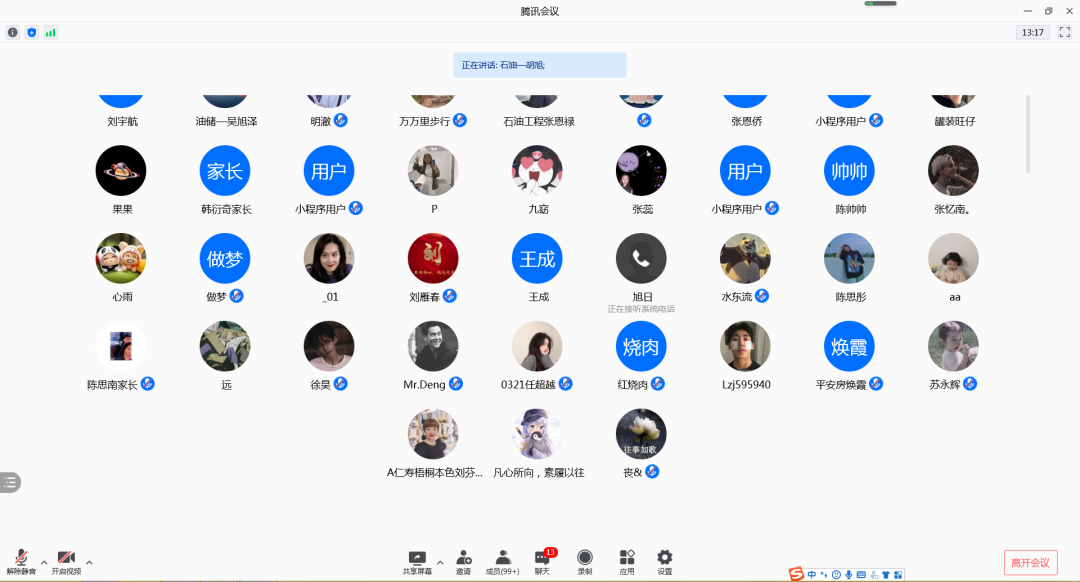1080x582 pixels.
Task: Open 设置 settings gear
Action: tap(664, 561)
